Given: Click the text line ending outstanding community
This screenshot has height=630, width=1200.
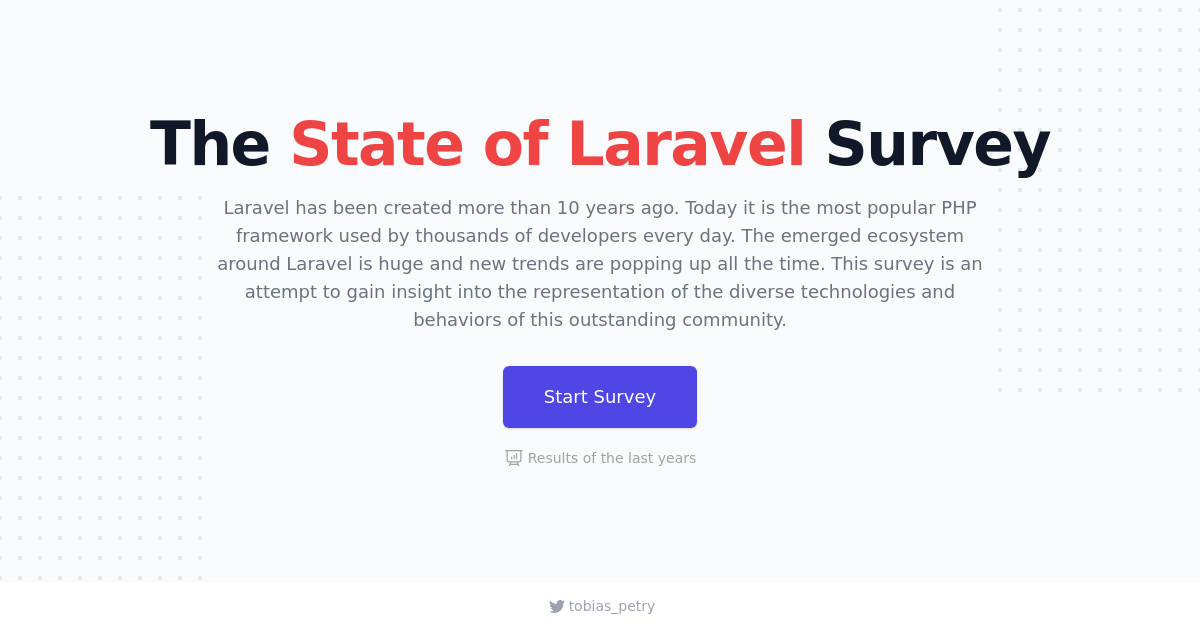Looking at the screenshot, I should 600,320.
